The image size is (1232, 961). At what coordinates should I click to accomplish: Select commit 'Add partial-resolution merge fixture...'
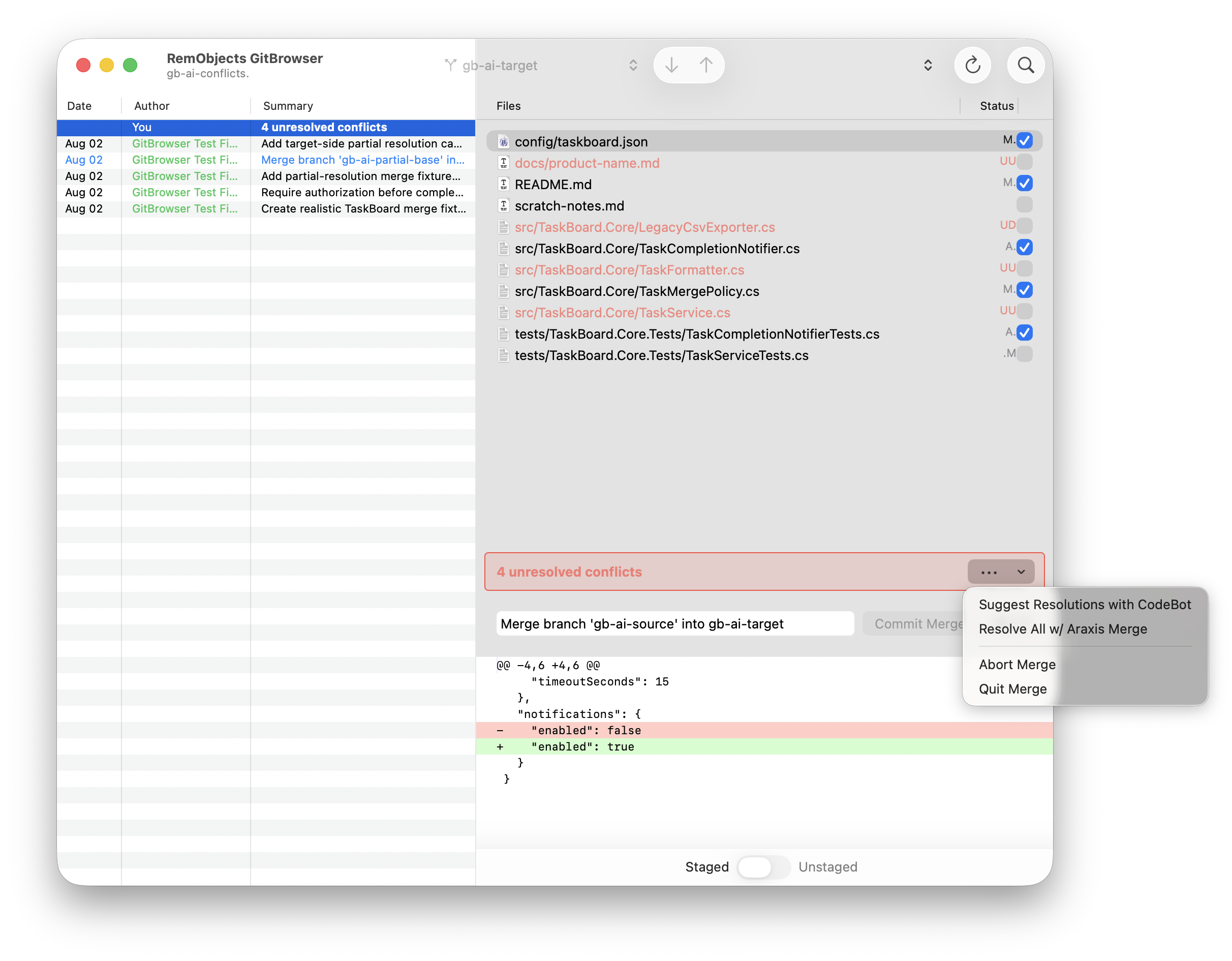click(x=266, y=176)
